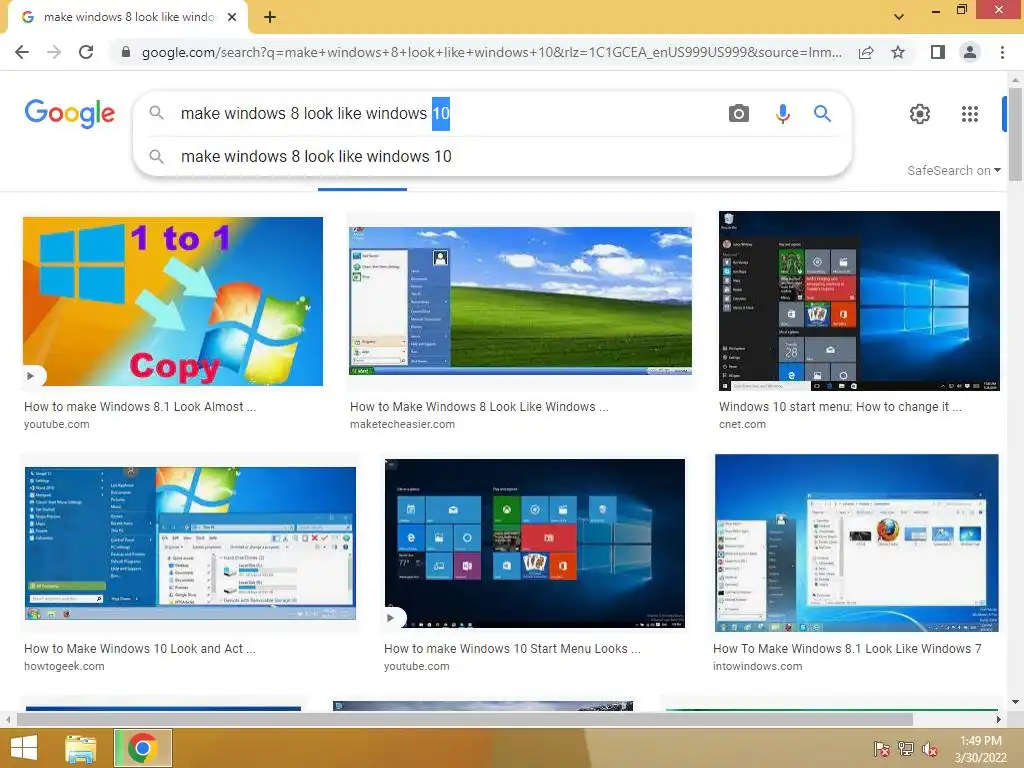Open the Action Center flag tray icon
The width and height of the screenshot is (1024, 768).
pyautogui.click(x=882, y=749)
